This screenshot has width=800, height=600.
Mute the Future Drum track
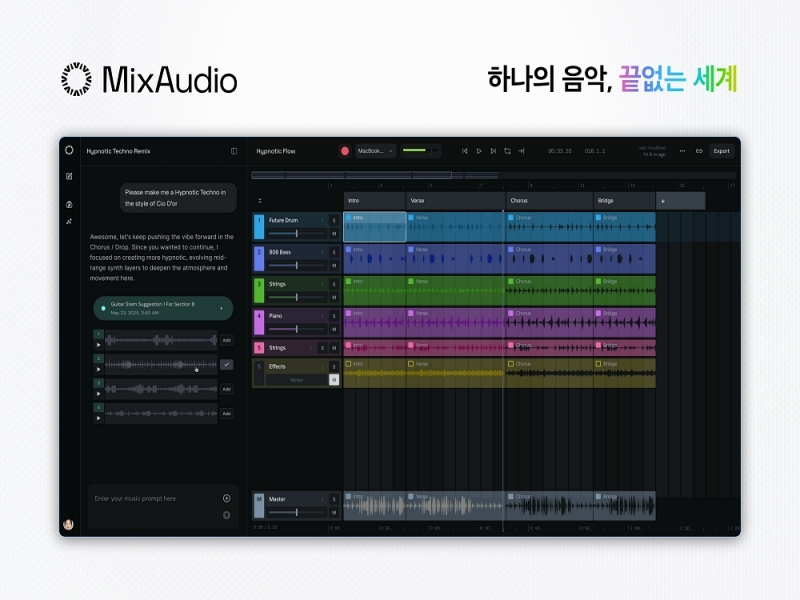tap(334, 233)
